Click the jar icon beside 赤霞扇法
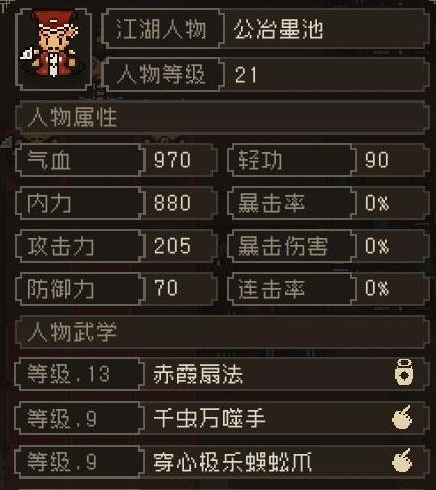 coord(404,373)
